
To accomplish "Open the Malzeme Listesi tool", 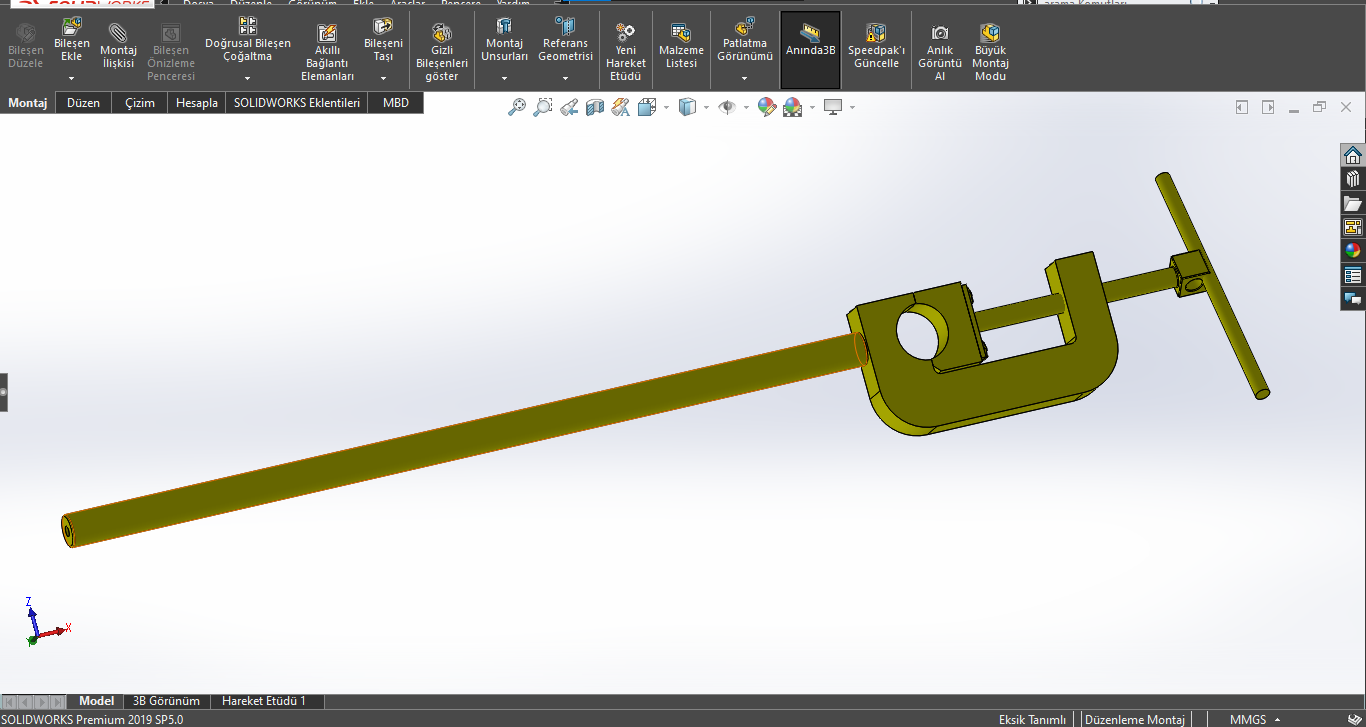I will point(681,48).
